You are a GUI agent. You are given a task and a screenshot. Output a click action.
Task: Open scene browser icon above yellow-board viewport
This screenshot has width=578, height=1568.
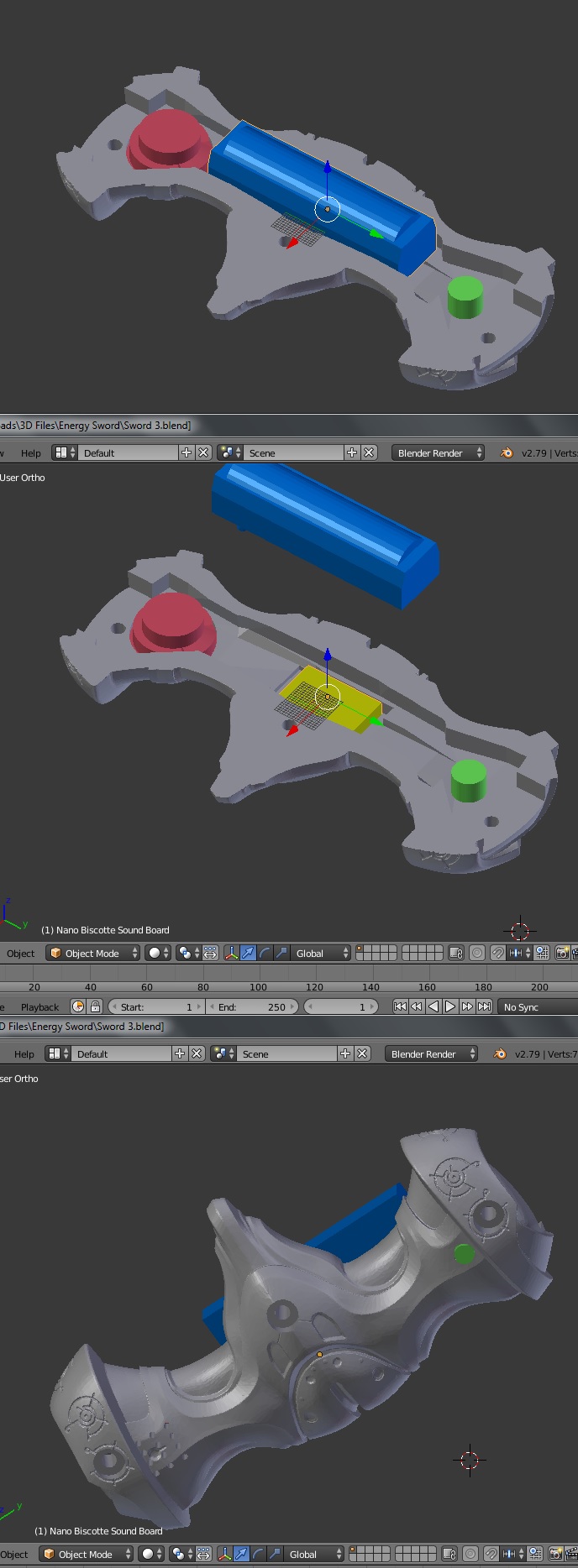tap(229, 452)
